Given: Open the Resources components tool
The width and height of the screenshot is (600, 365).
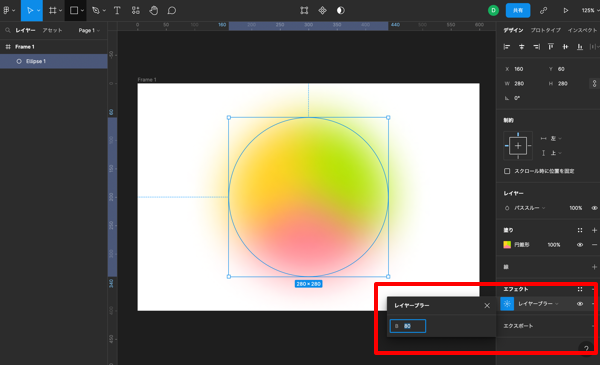Looking at the screenshot, I should [x=135, y=10].
